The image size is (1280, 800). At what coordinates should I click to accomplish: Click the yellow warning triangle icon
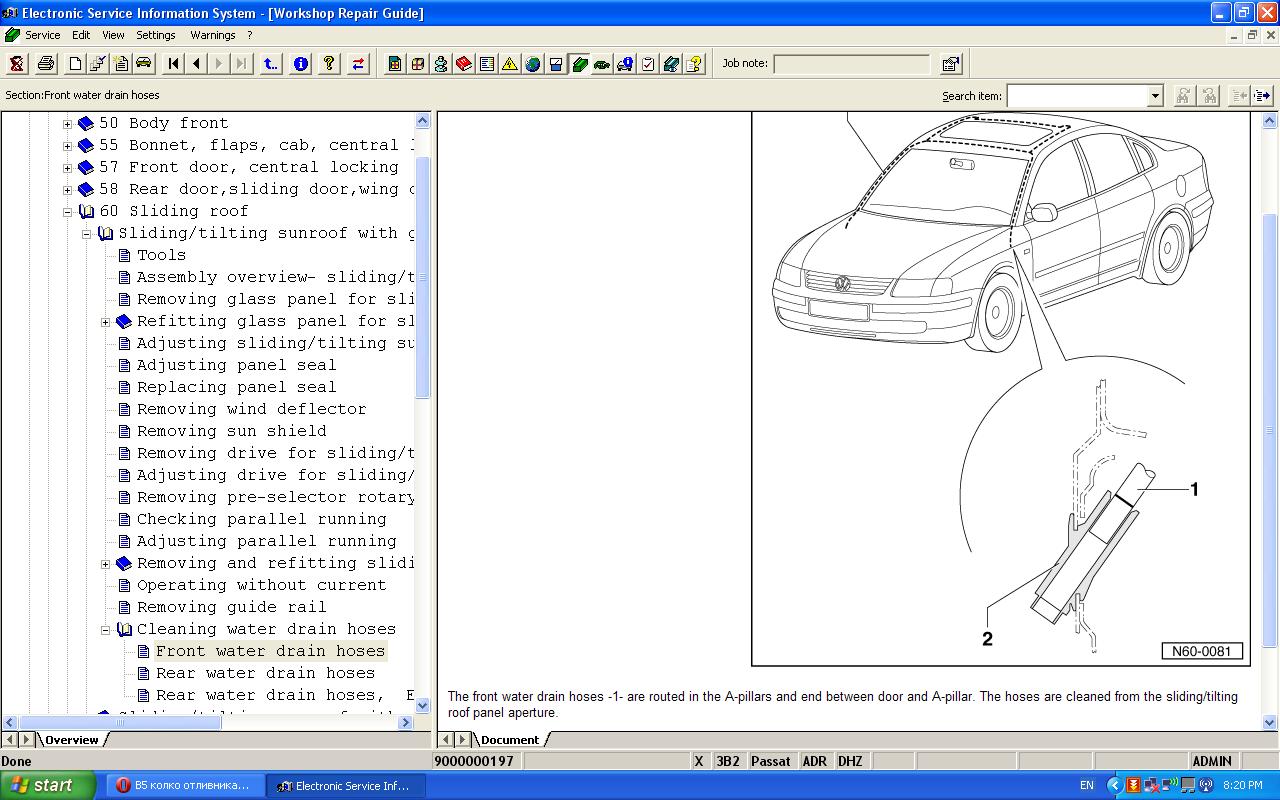point(510,64)
